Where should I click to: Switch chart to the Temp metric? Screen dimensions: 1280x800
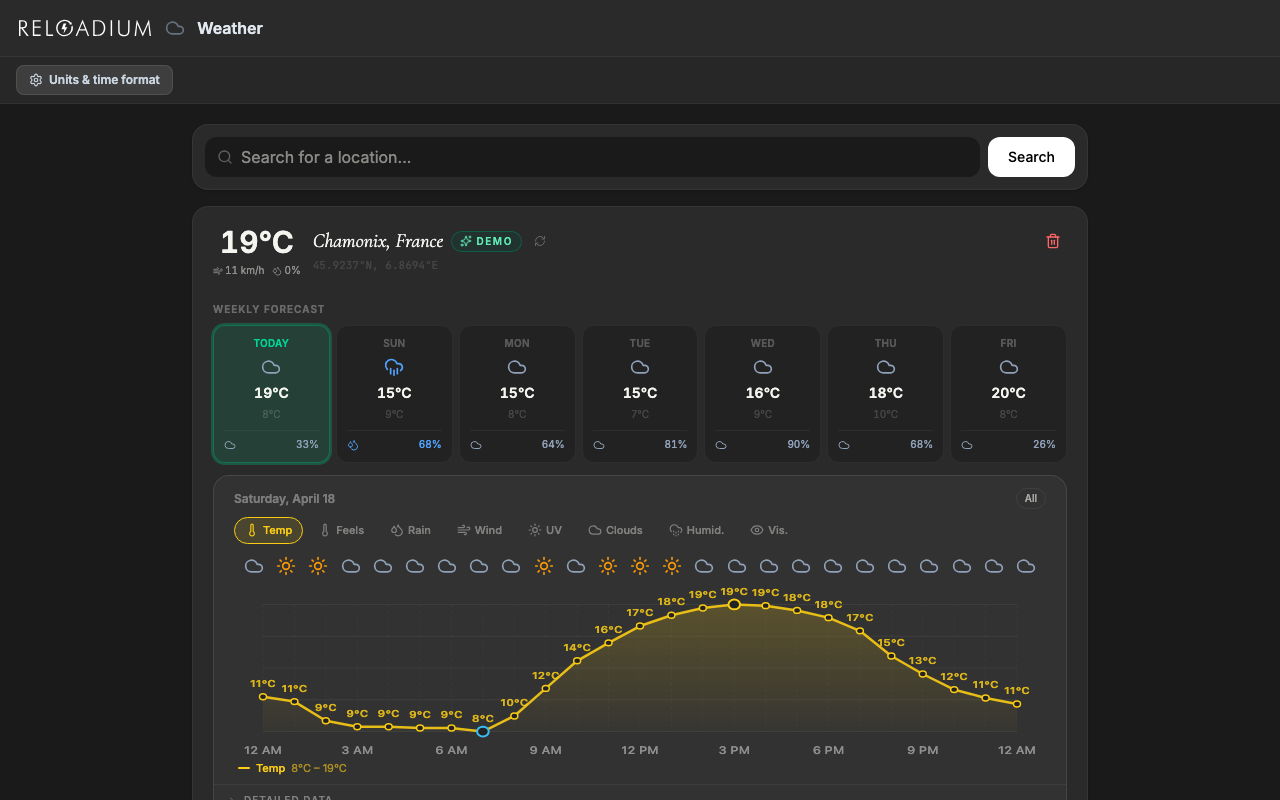point(268,530)
